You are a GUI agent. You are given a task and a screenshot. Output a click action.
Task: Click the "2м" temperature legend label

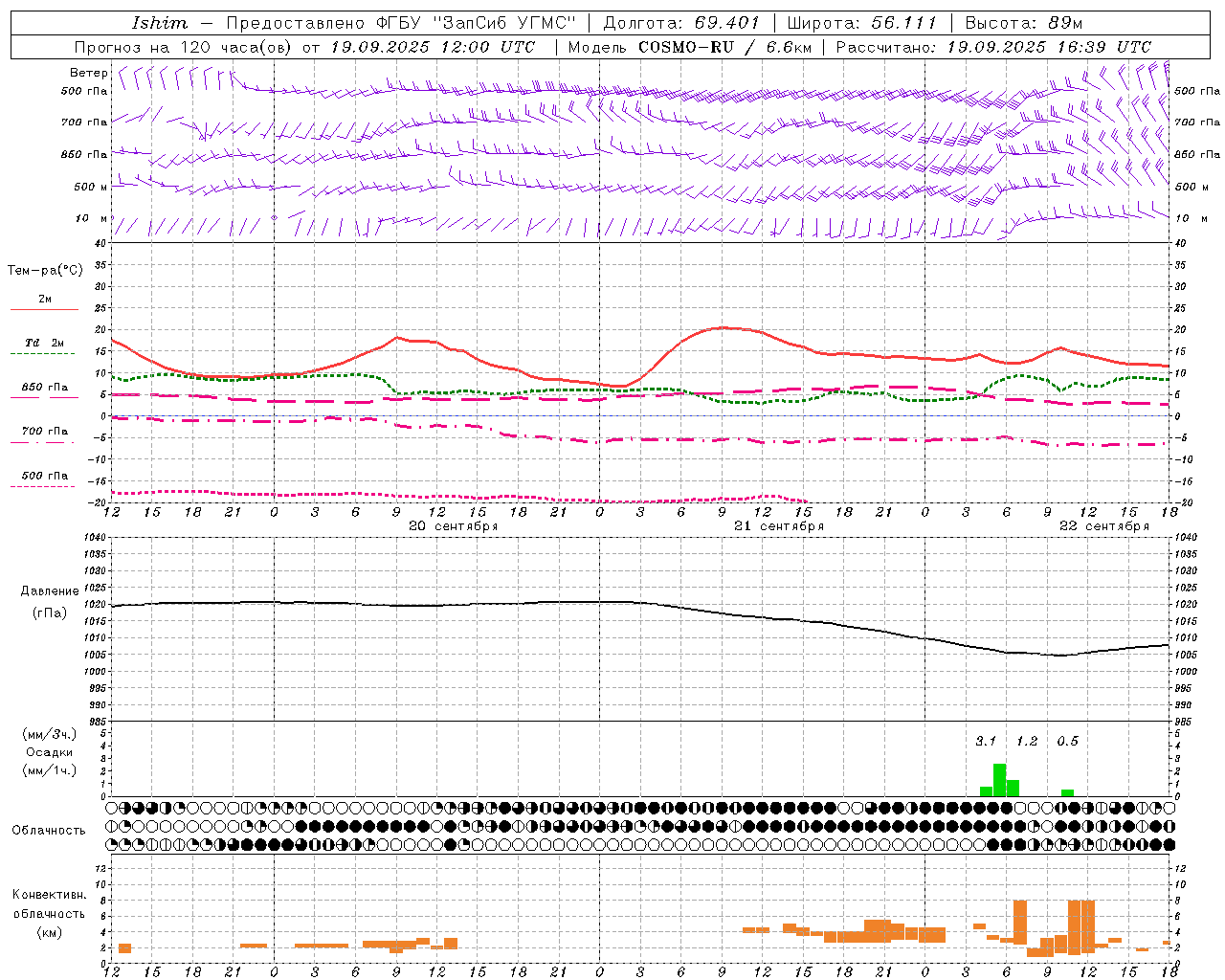click(45, 299)
